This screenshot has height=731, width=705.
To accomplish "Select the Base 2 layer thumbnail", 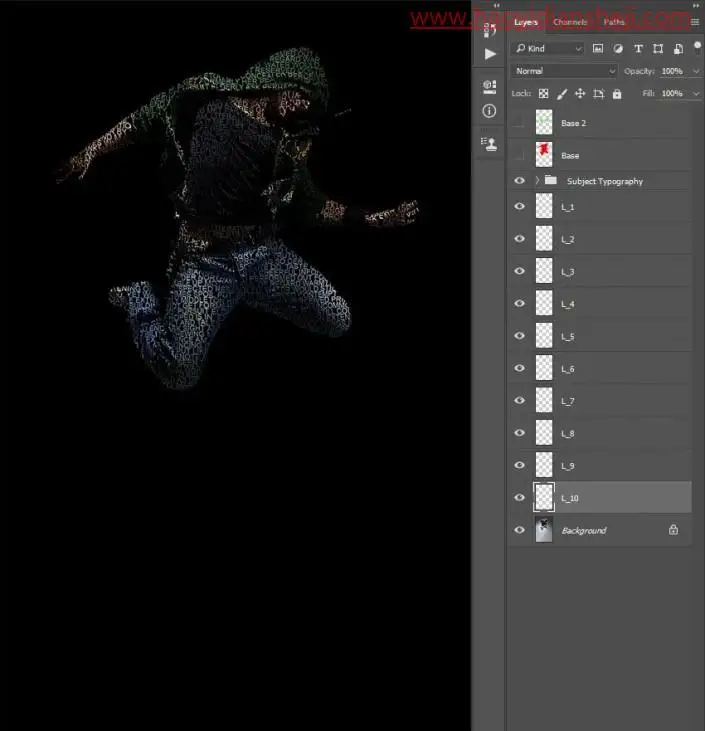I will click(x=544, y=123).
